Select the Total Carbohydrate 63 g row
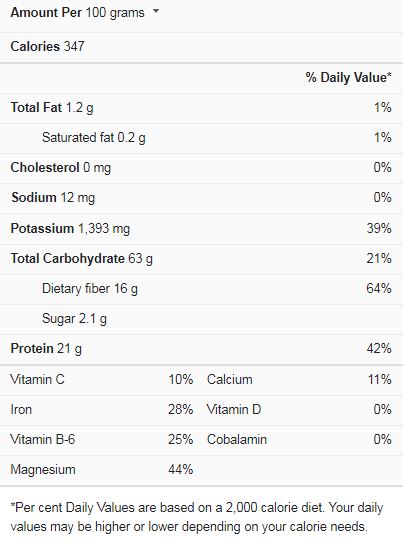The width and height of the screenshot is (403, 545). (201, 259)
